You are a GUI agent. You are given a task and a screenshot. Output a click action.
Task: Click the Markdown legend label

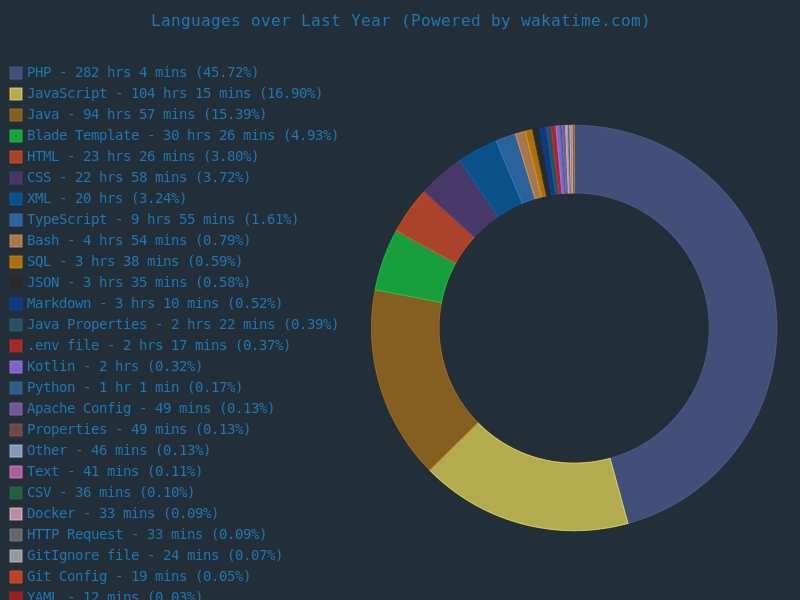coord(155,304)
